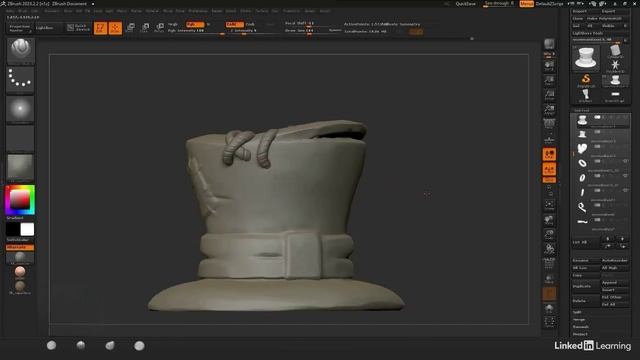The height and width of the screenshot is (360, 640).
Task: Pick a color in the color picker square
Action: (x=20, y=199)
